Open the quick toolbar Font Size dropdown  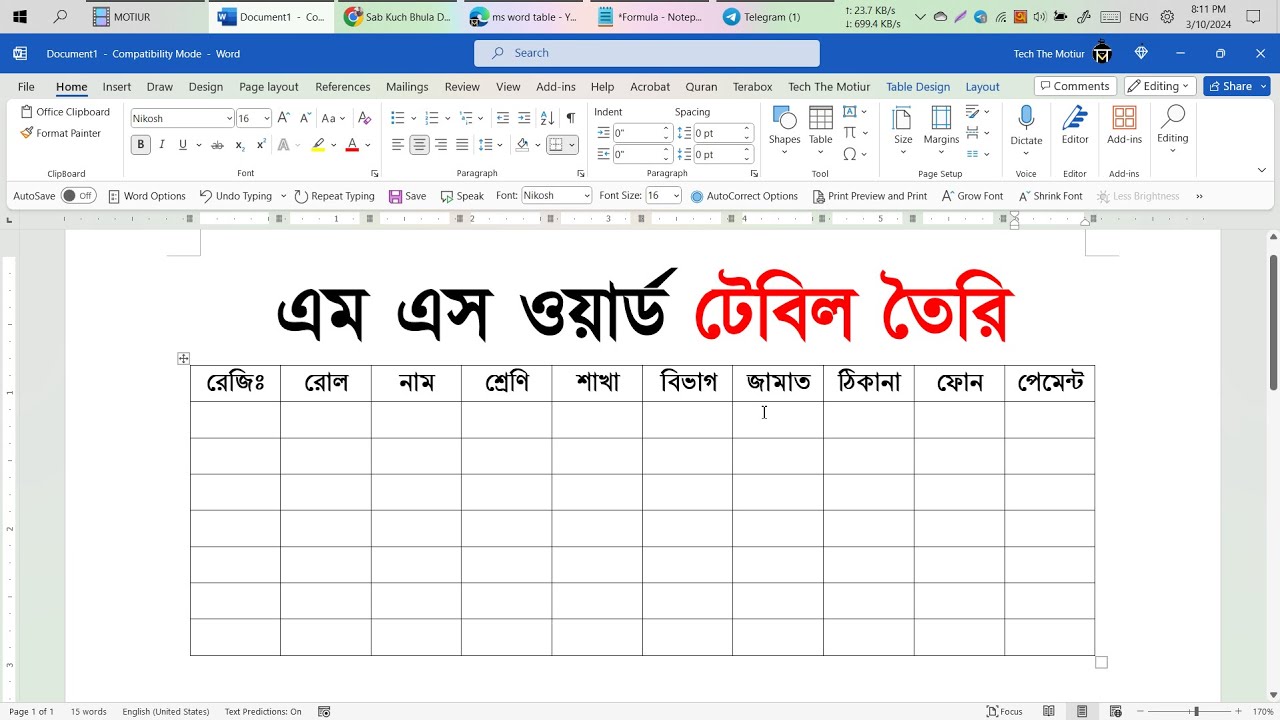pos(677,196)
